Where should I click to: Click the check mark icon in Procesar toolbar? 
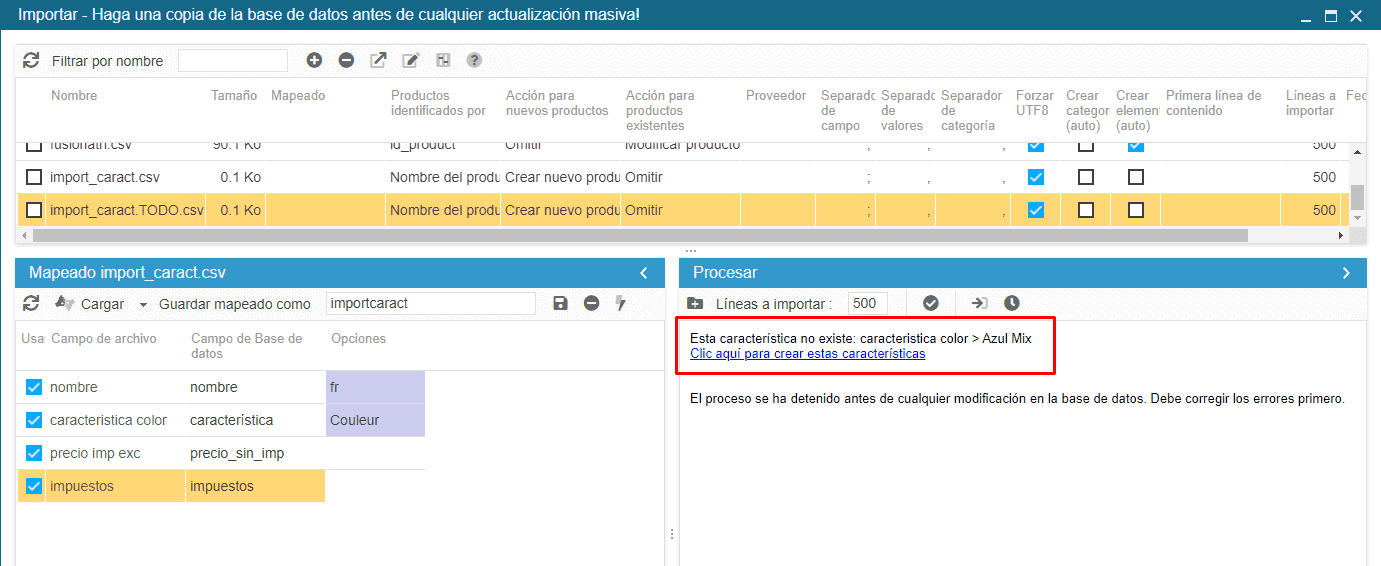[930, 303]
